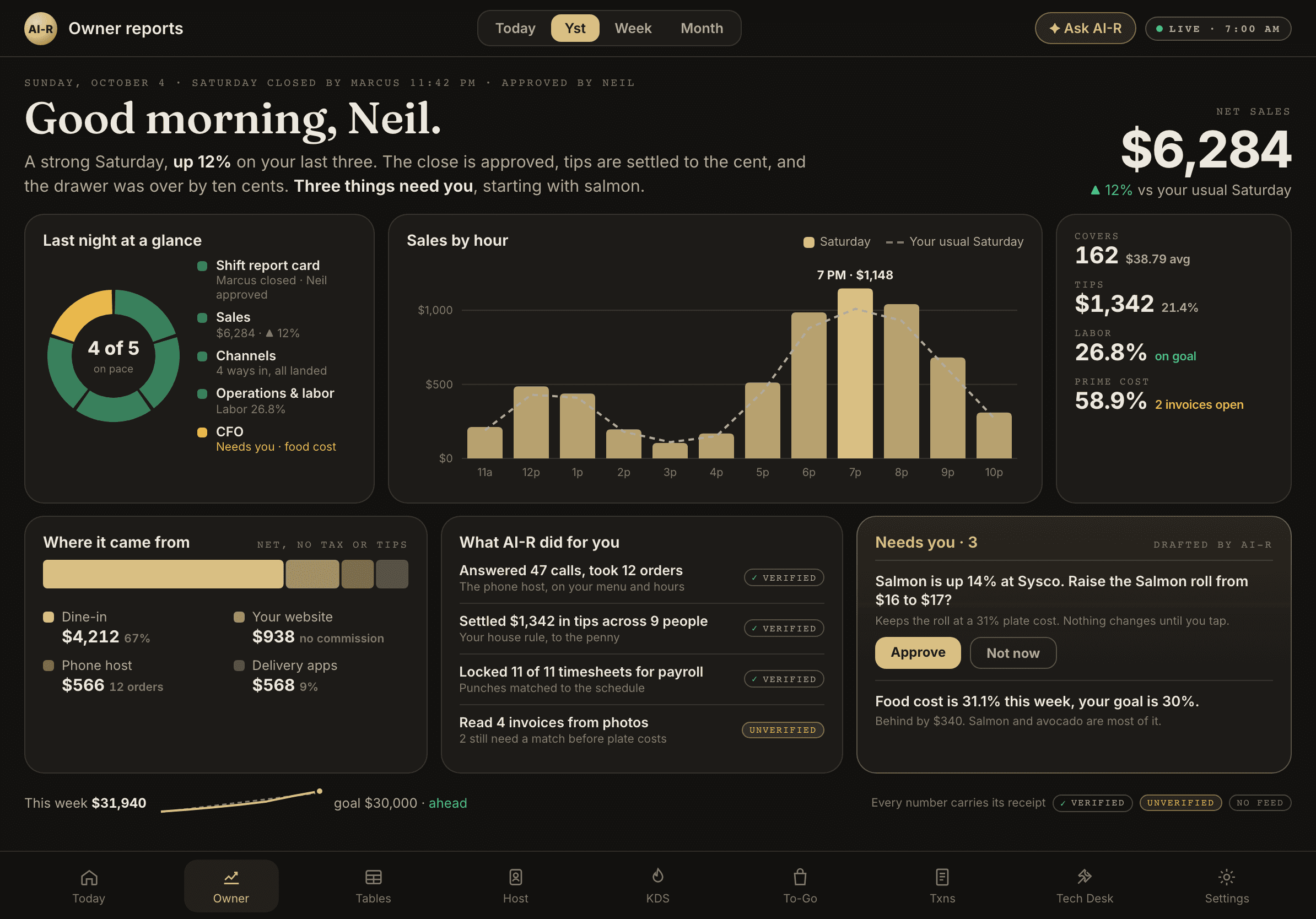Click the 4 of 5 on pace donut
The image size is (1316, 919).
pyautogui.click(x=114, y=356)
